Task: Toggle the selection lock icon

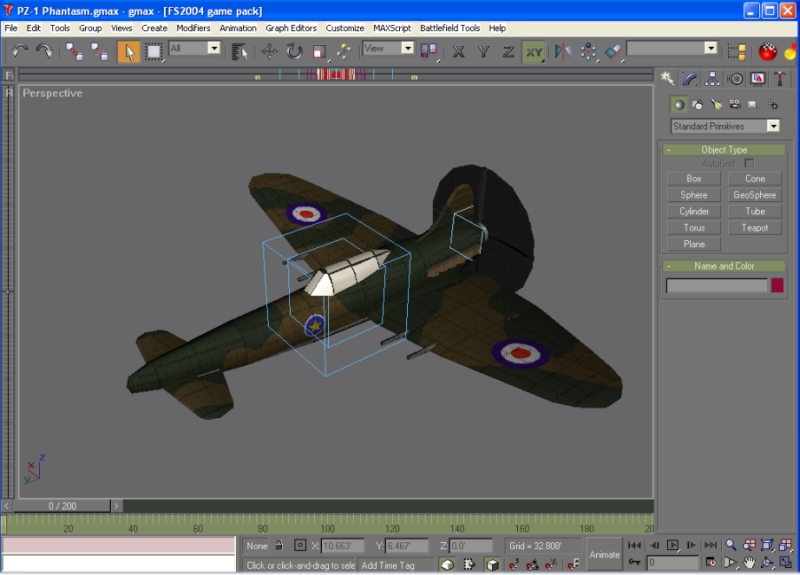Action: (x=279, y=545)
